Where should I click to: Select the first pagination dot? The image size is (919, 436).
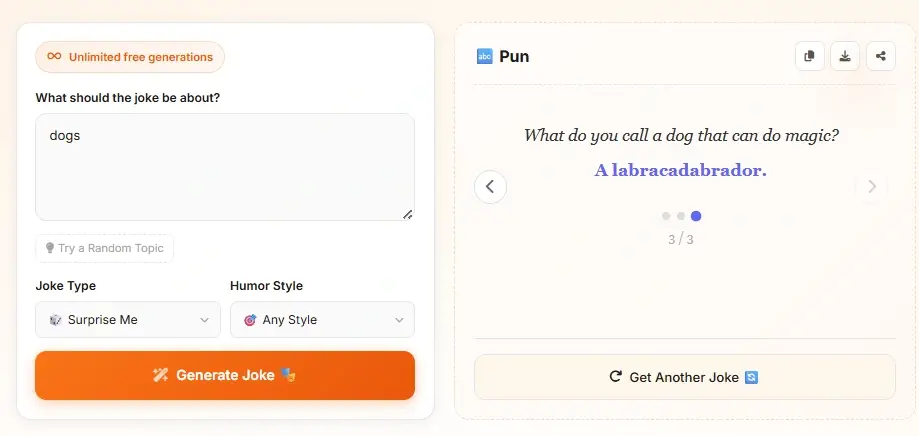pyautogui.click(x=666, y=216)
